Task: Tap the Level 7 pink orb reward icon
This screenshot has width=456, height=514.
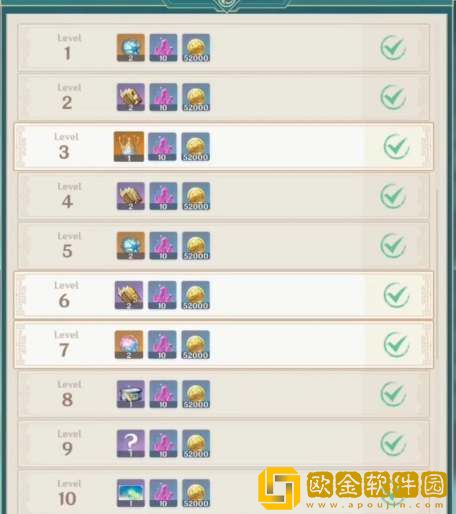Action: [x=129, y=345]
